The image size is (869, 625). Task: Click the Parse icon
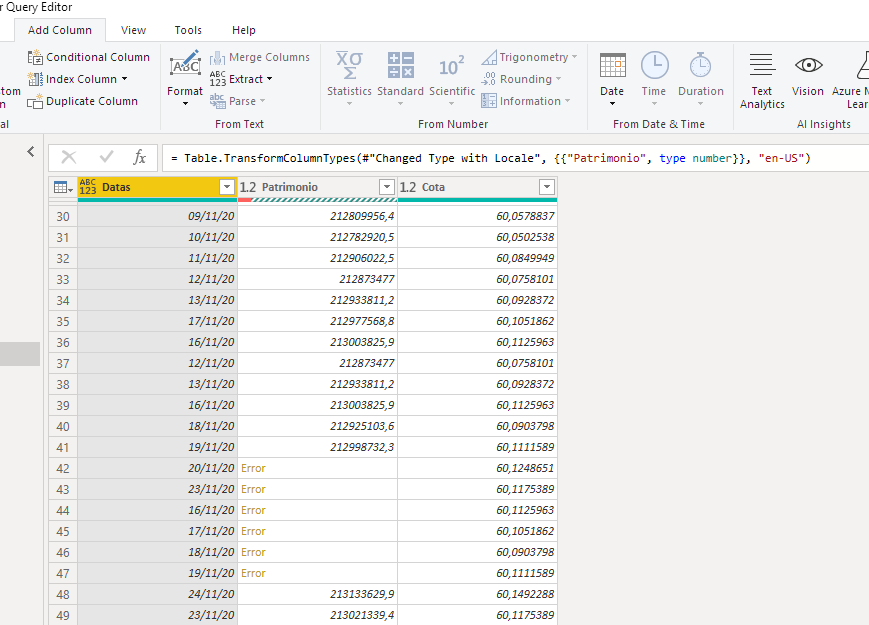click(x=217, y=101)
